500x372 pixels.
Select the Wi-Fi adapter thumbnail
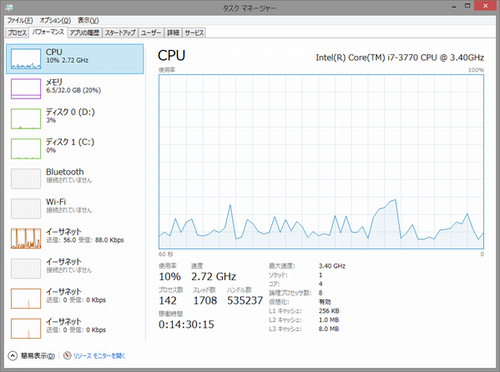coord(26,209)
